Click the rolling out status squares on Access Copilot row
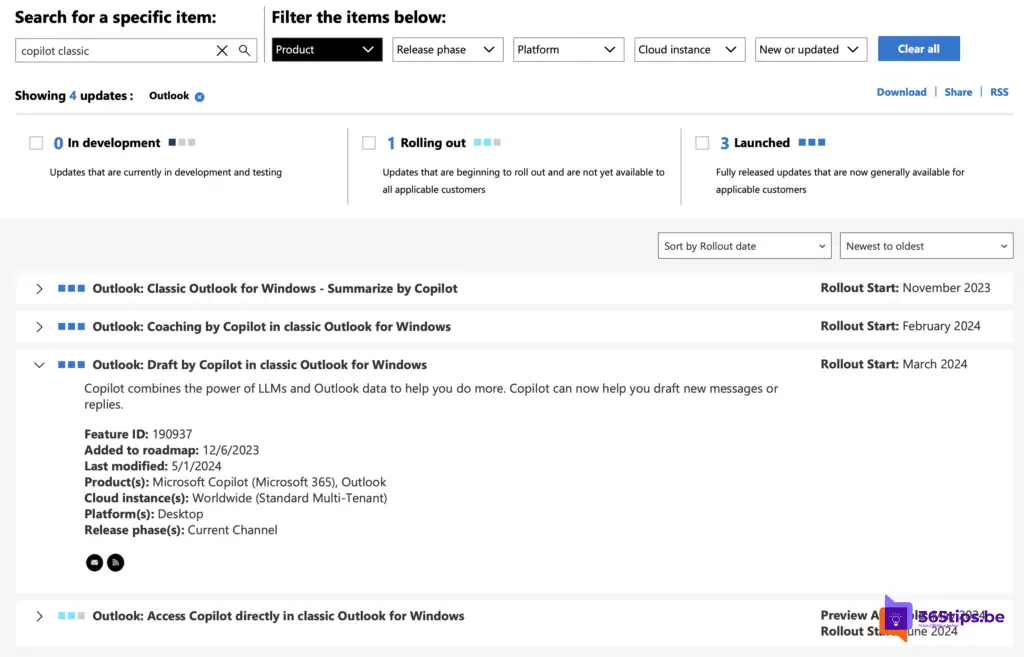Image resolution: width=1024 pixels, height=657 pixels. [x=71, y=615]
